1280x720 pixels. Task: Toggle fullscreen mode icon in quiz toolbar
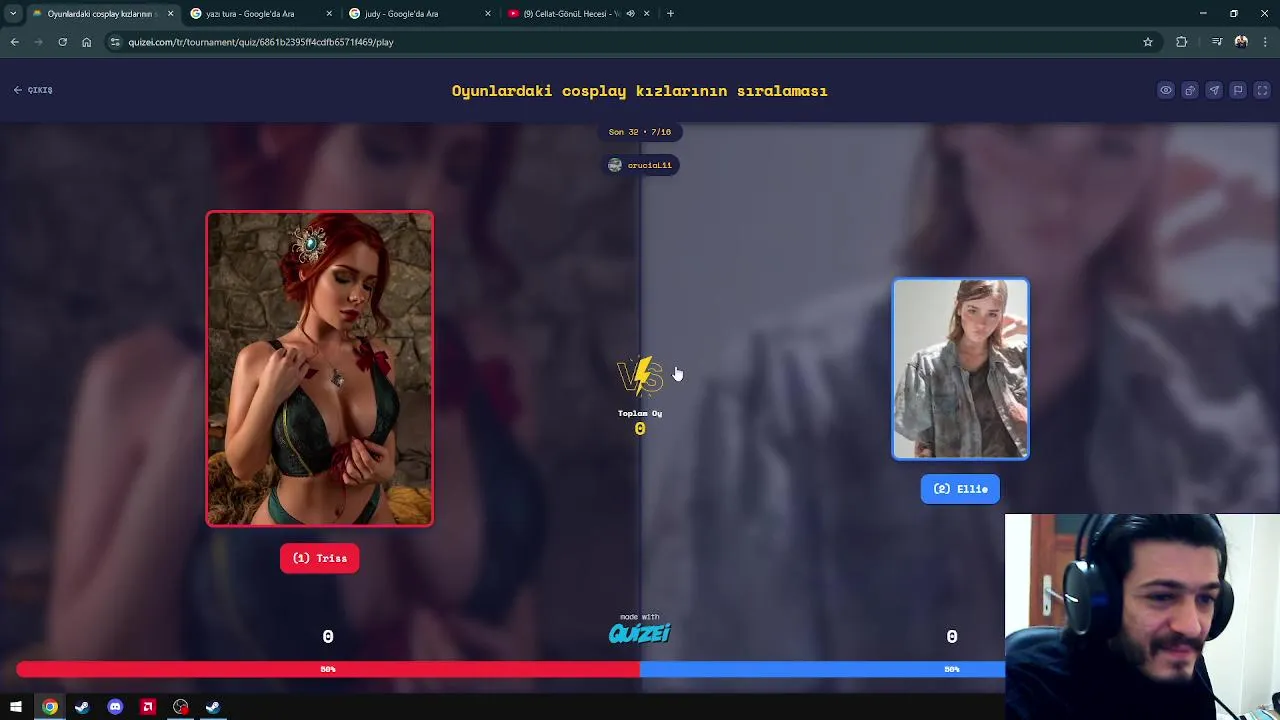point(1262,90)
